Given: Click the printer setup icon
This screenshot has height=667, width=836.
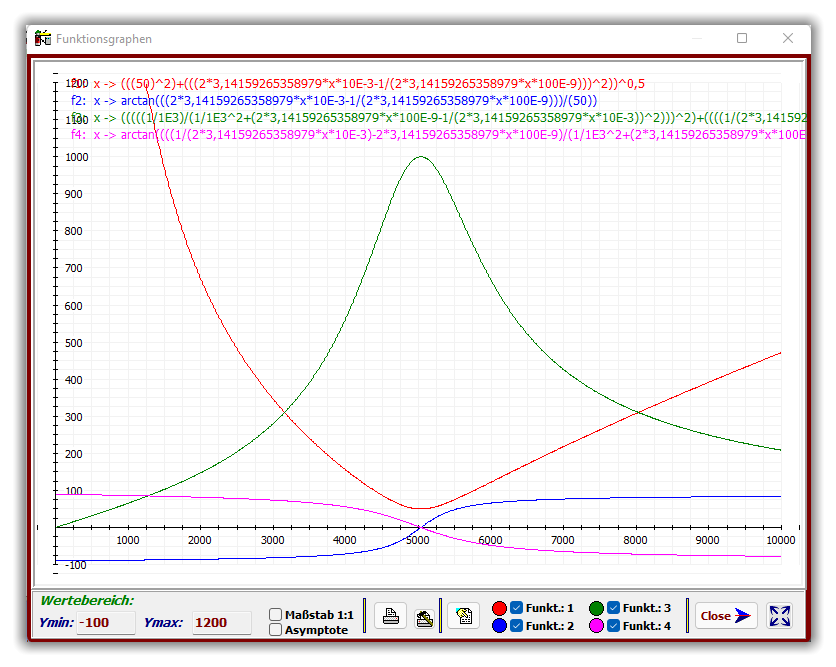Looking at the screenshot, I should 423,616.
